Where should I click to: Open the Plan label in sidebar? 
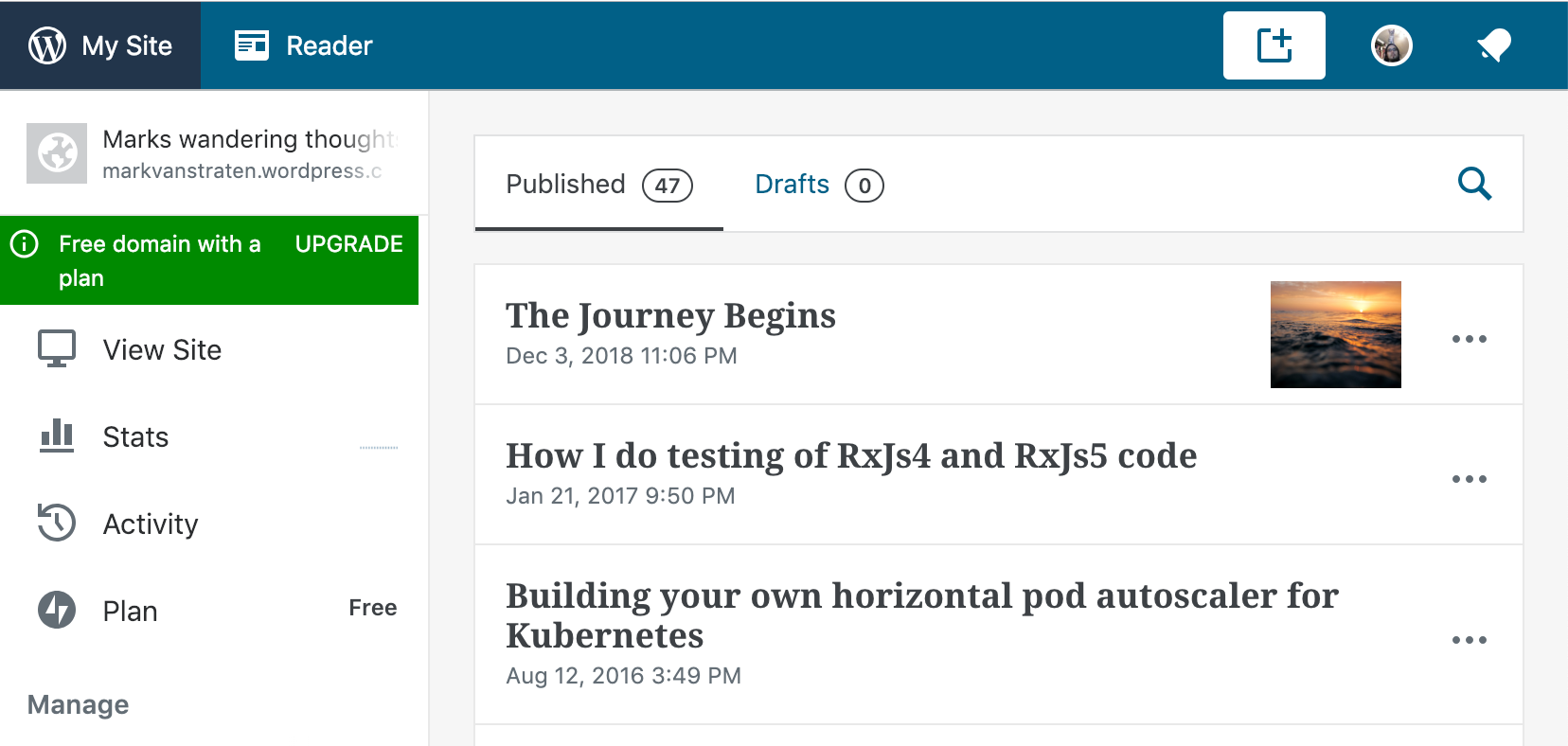tap(130, 612)
